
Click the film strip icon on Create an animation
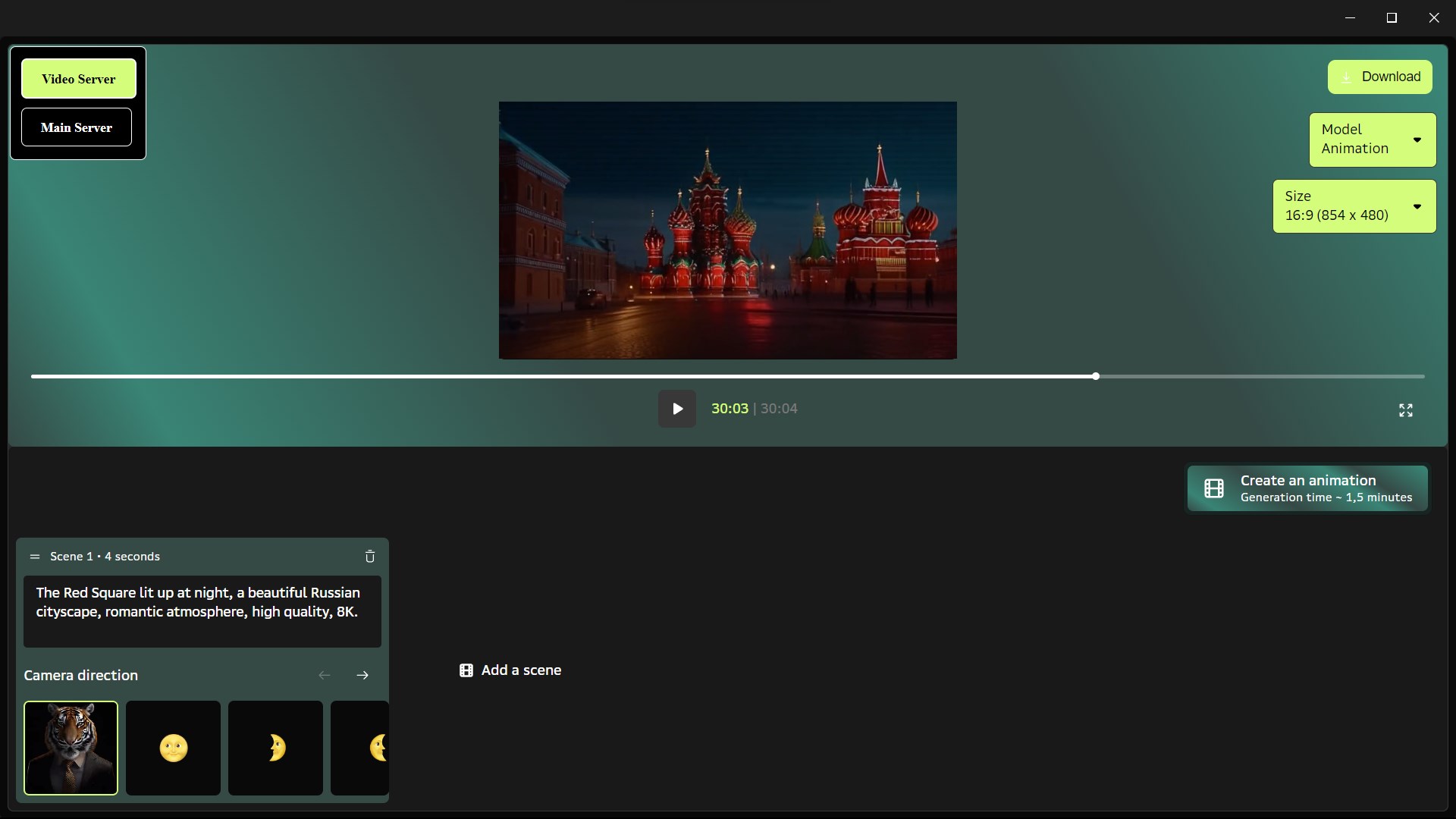pyautogui.click(x=1213, y=488)
